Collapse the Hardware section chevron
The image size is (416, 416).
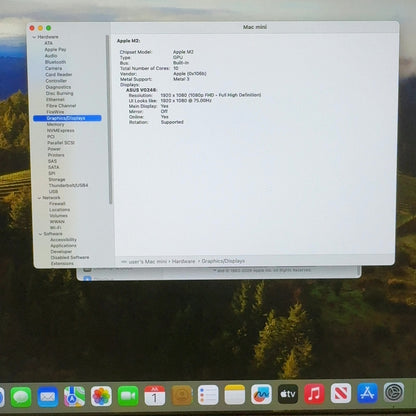click(x=34, y=37)
